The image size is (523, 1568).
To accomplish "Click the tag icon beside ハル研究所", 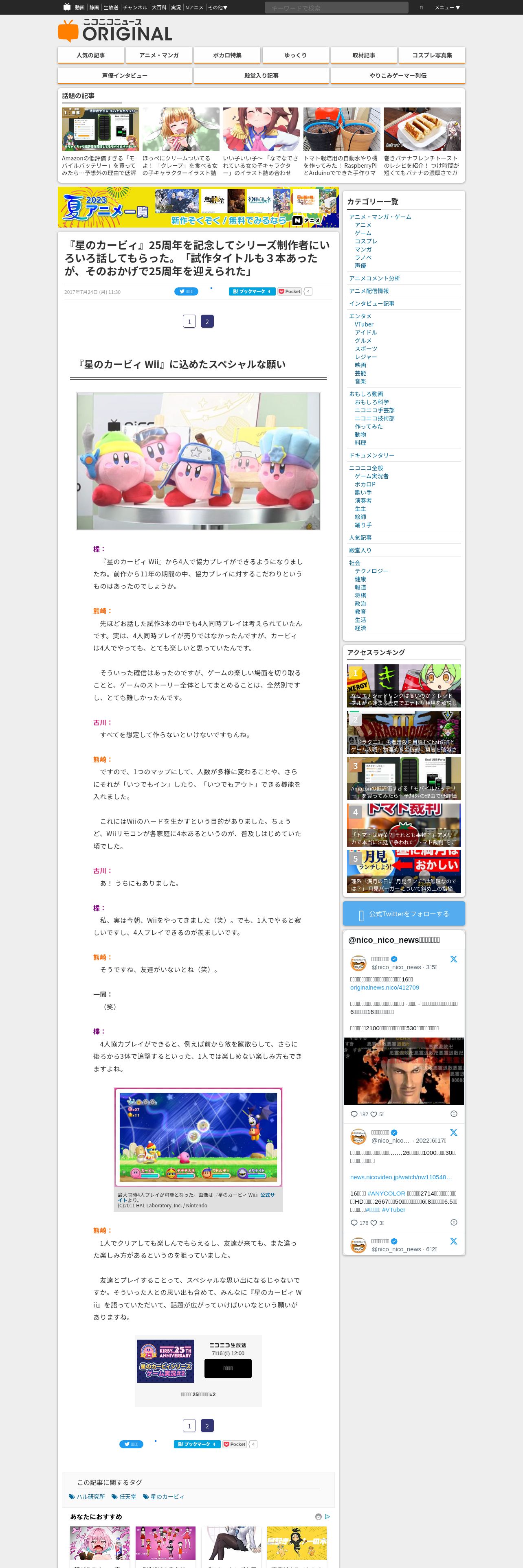I will click(x=72, y=1496).
